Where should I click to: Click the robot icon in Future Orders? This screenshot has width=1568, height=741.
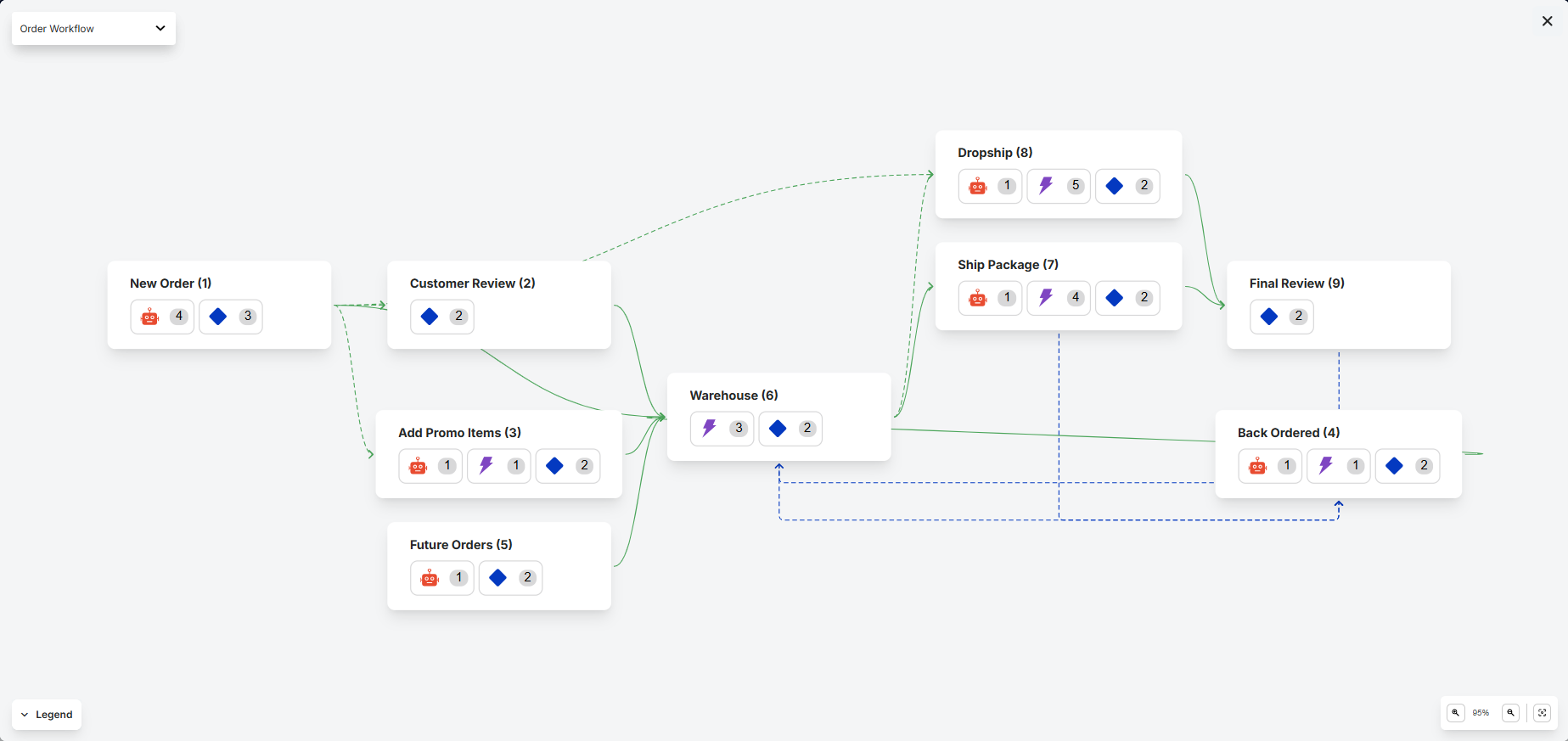coord(430,578)
